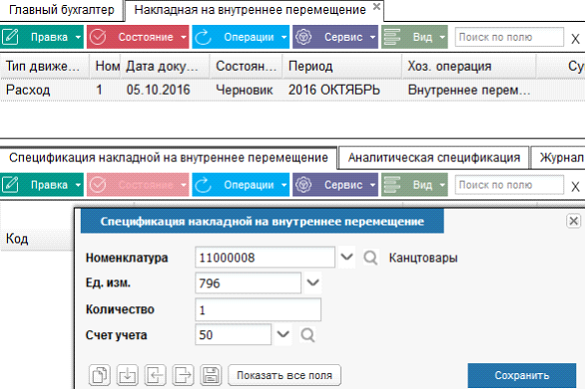Click the upper search field Поиск по полю
This screenshot has height=390, width=585.
point(509,37)
